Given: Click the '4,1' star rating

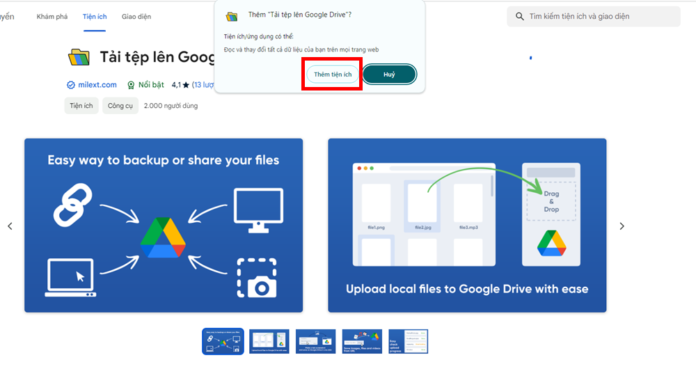Looking at the screenshot, I should [180, 85].
